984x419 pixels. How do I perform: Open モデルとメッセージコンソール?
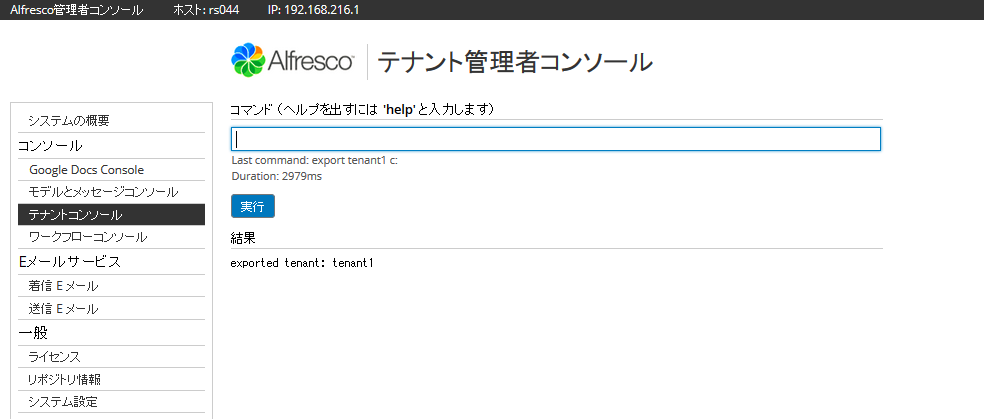click(104, 192)
